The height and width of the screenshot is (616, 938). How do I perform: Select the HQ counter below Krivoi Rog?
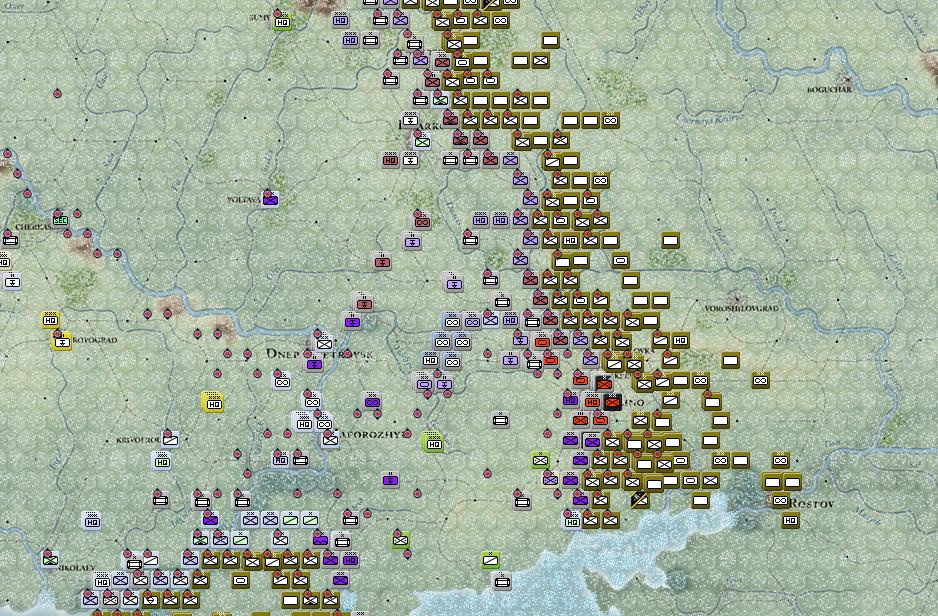162,461
